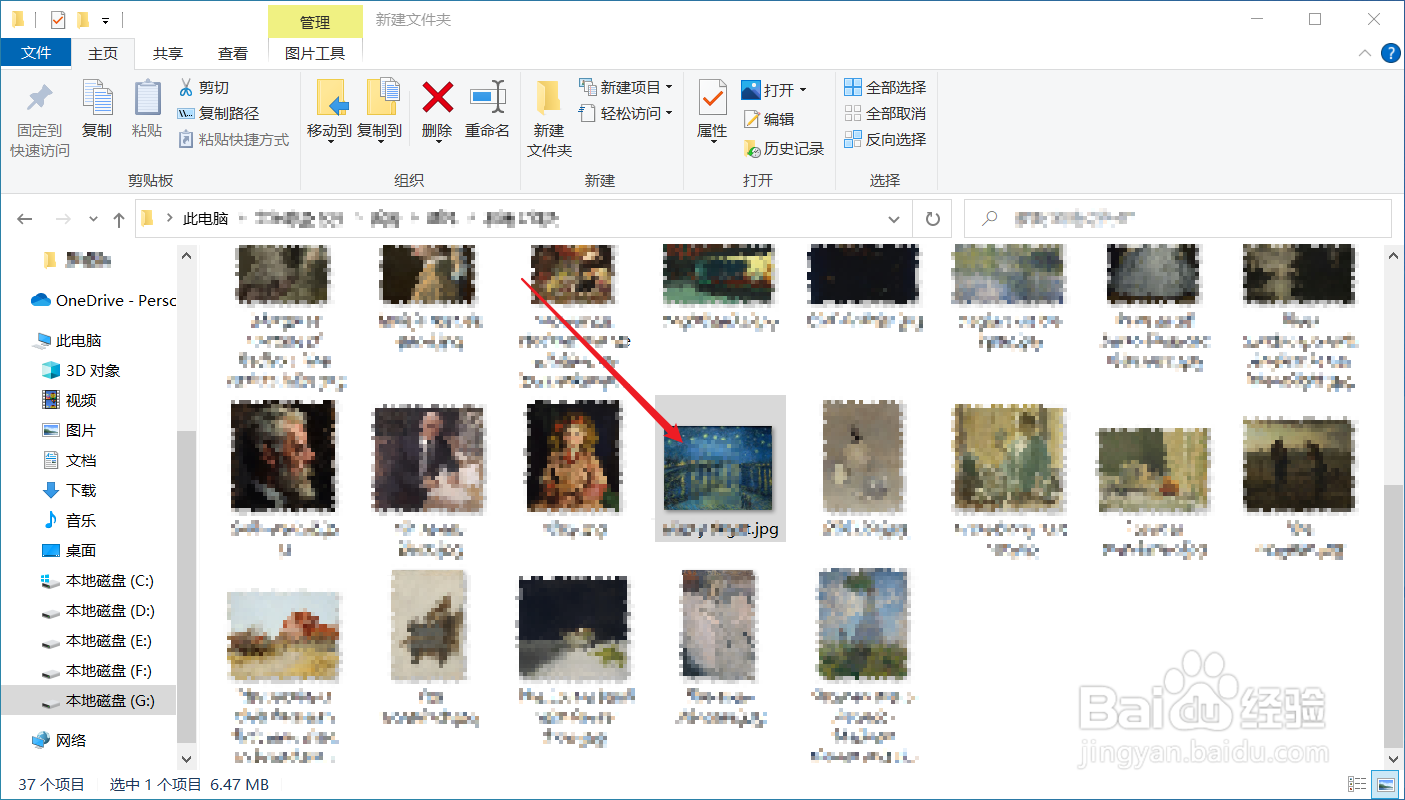Select the starry night painting thumbnail
The height and width of the screenshot is (800, 1405).
click(719, 467)
